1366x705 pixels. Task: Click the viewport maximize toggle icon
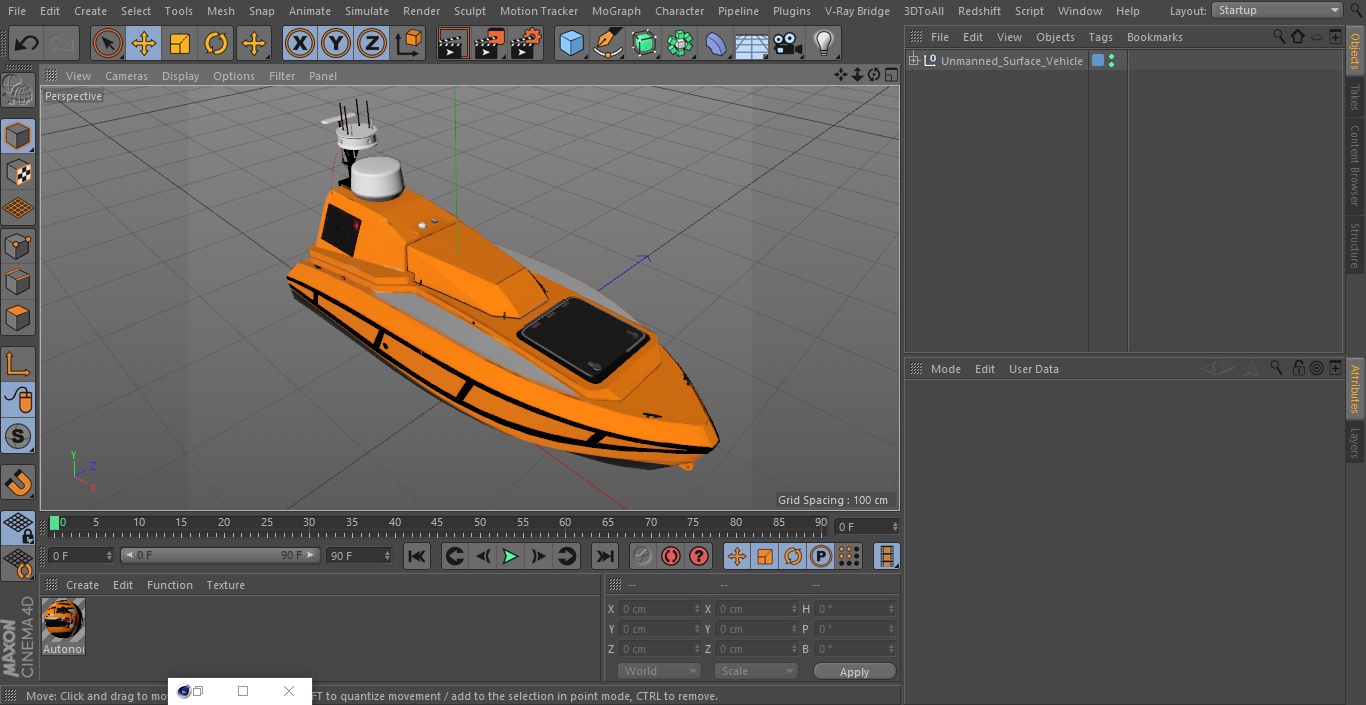(890, 75)
